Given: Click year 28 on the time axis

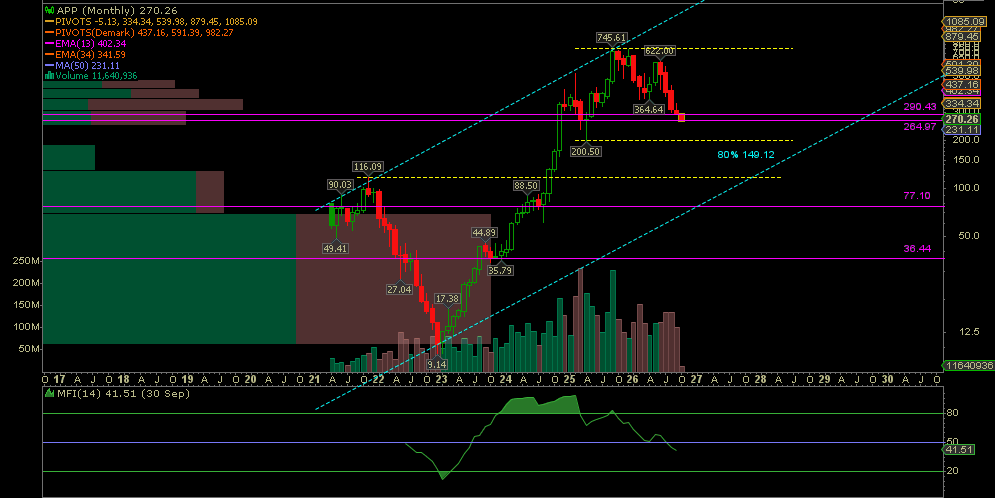Looking at the screenshot, I should [760, 379].
